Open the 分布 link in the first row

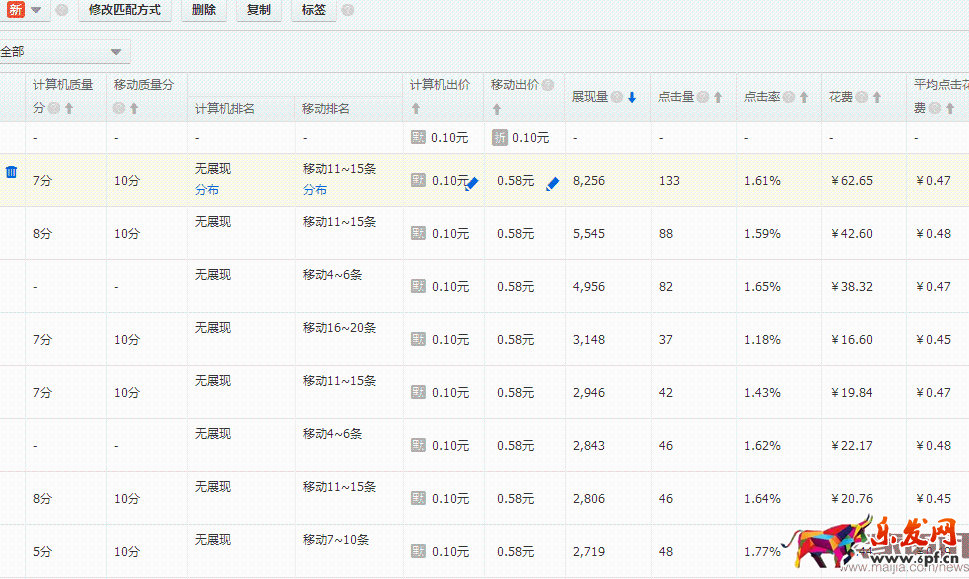206,189
